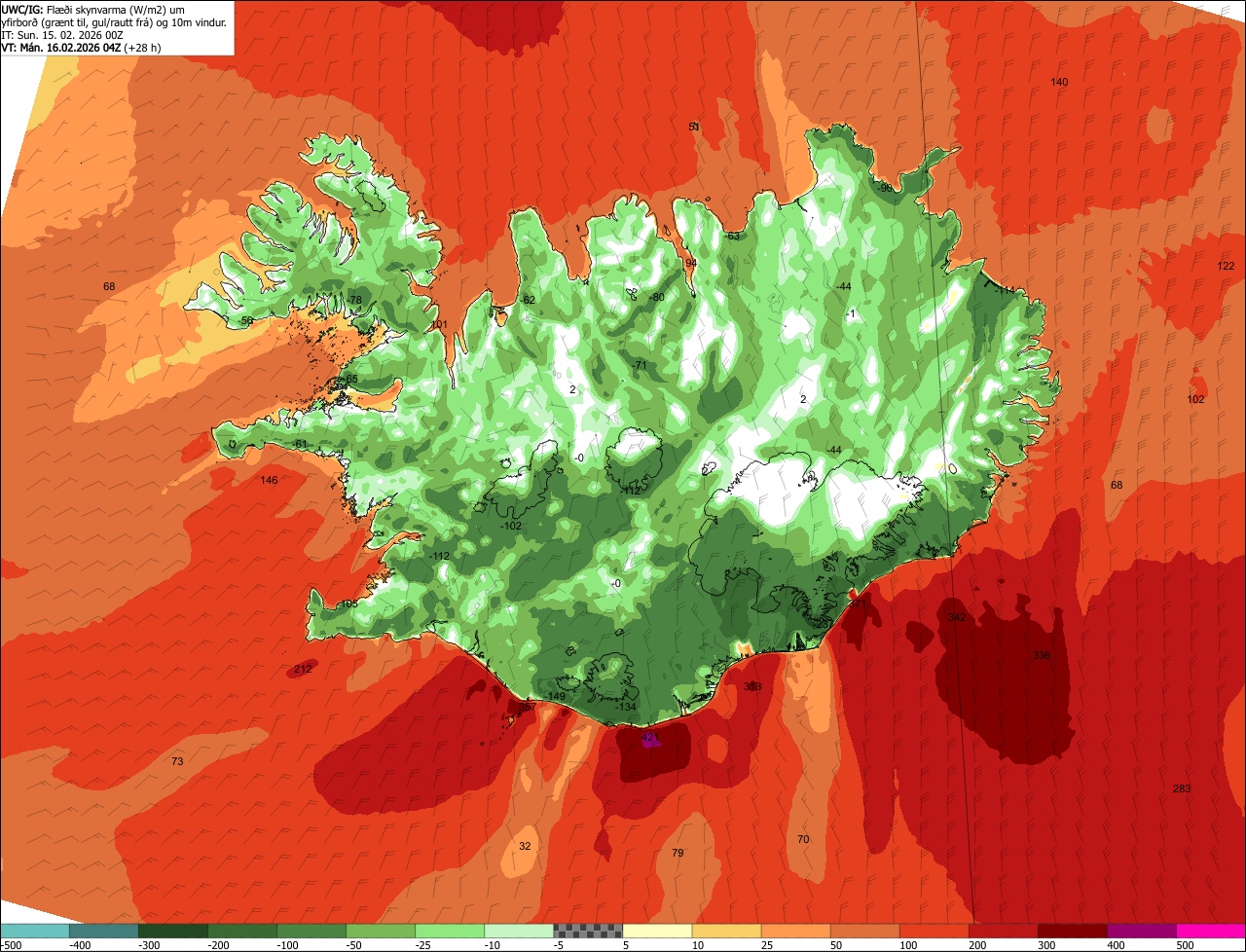The width and height of the screenshot is (1246, 952).
Task: Click the map value '283' in the southeast sea
Action: click(1182, 788)
